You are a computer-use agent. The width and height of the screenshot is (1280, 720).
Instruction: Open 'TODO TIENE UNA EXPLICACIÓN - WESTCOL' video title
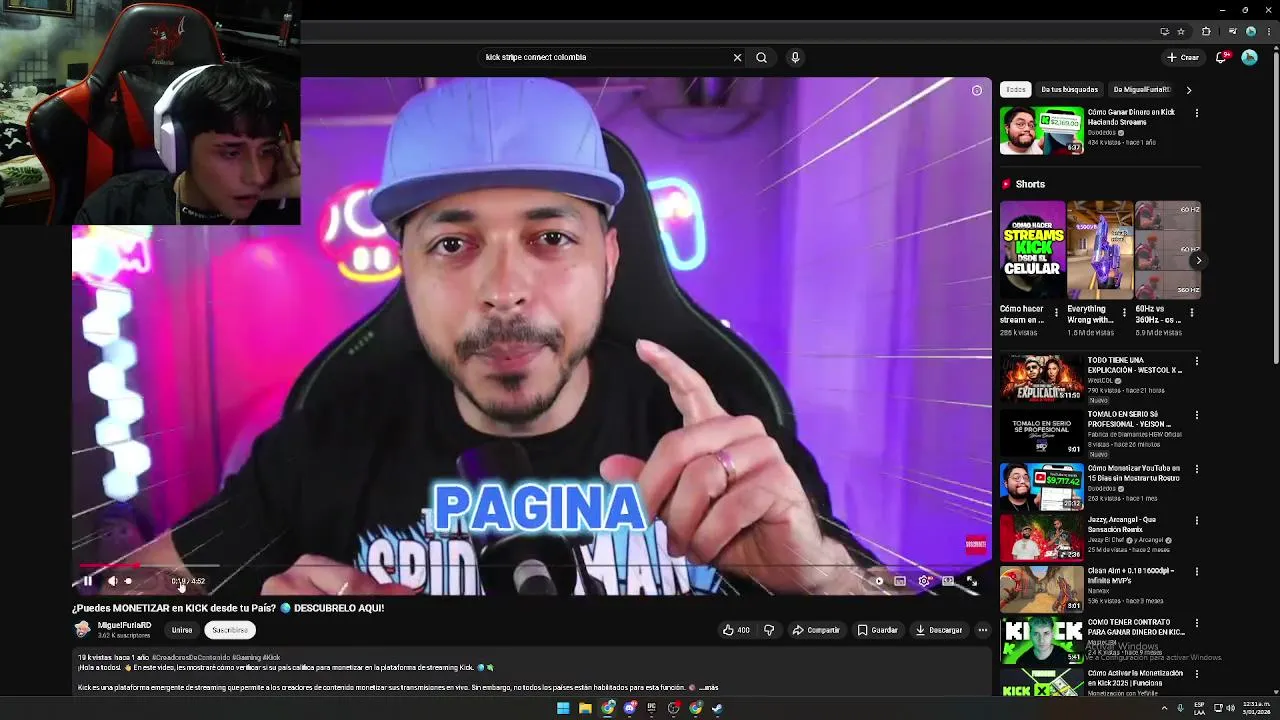click(1135, 365)
